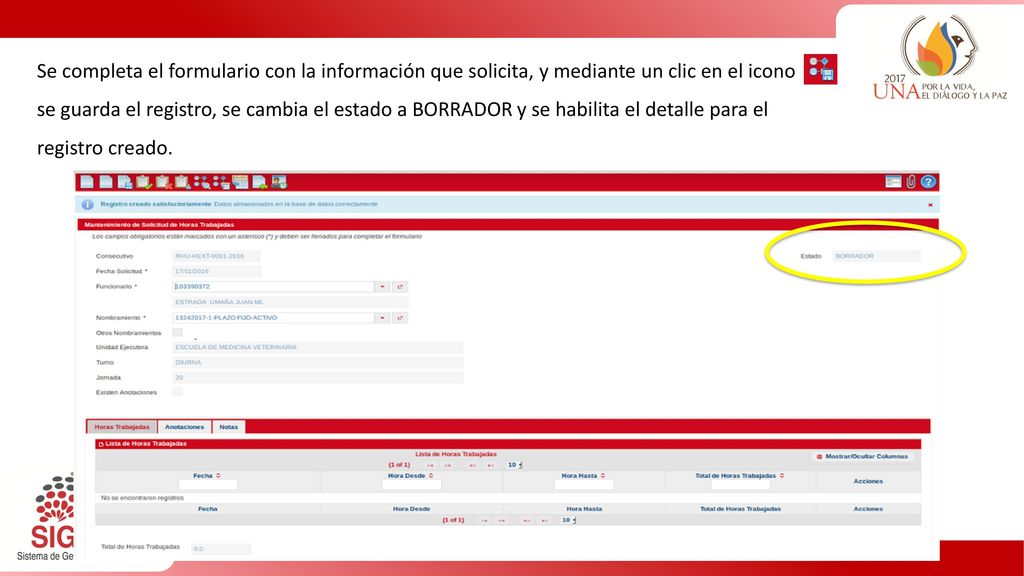Click the leftmost blank page toolbar icon
Image resolution: width=1024 pixels, height=576 pixels.
click(87, 182)
